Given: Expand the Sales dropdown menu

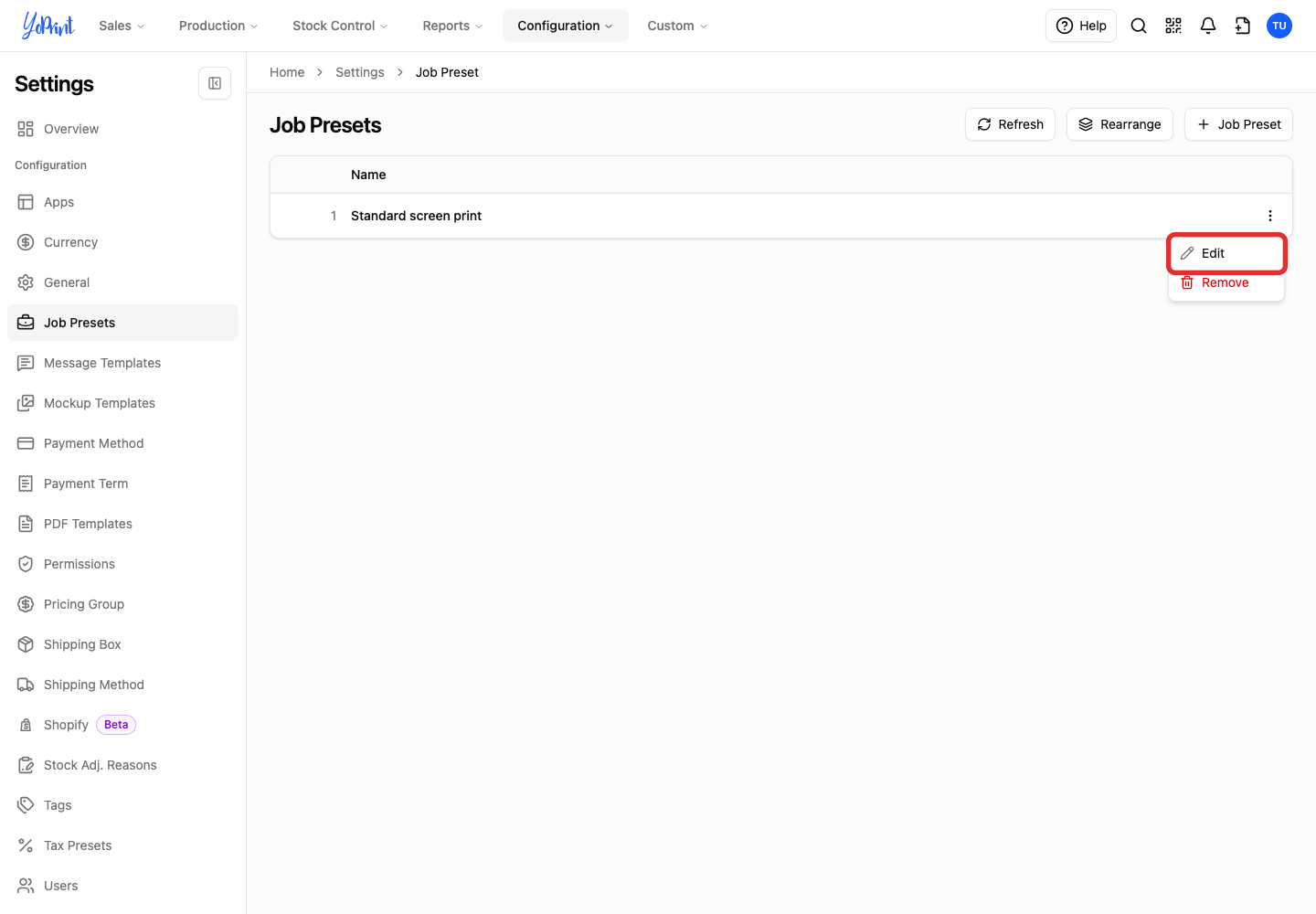Looking at the screenshot, I should [122, 26].
